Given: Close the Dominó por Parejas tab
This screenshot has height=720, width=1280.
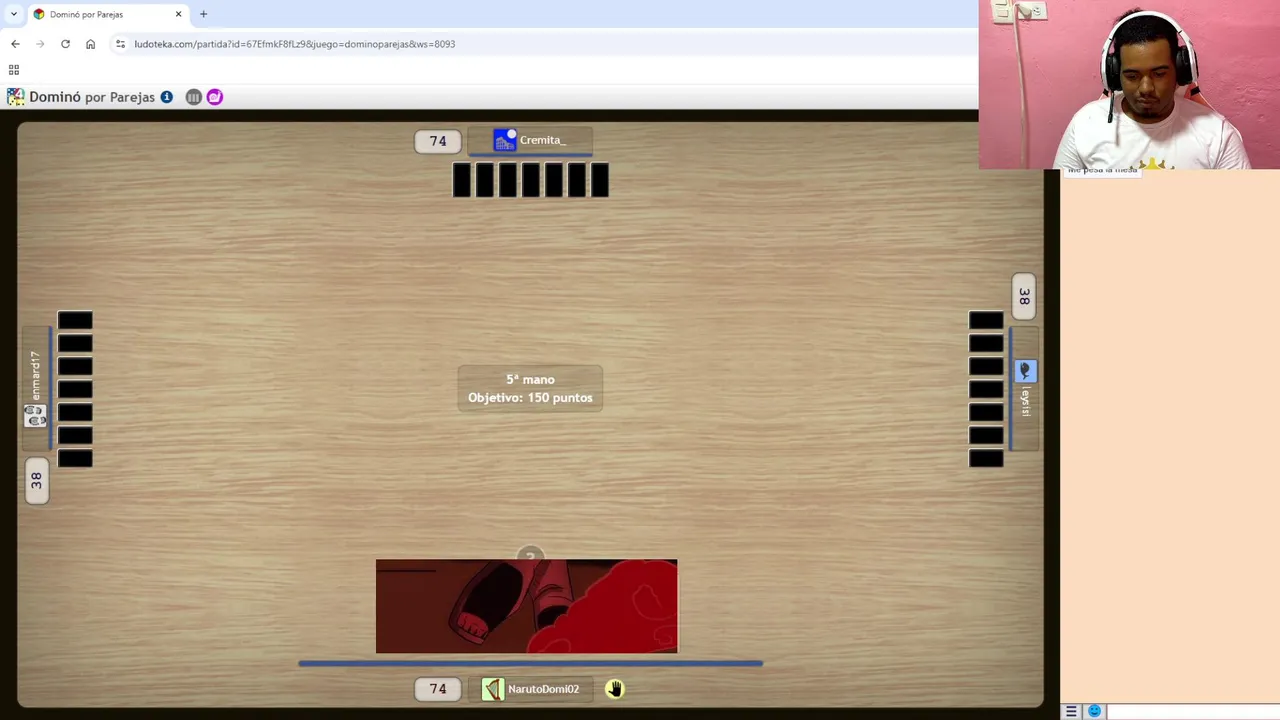Looking at the screenshot, I should 179,14.
